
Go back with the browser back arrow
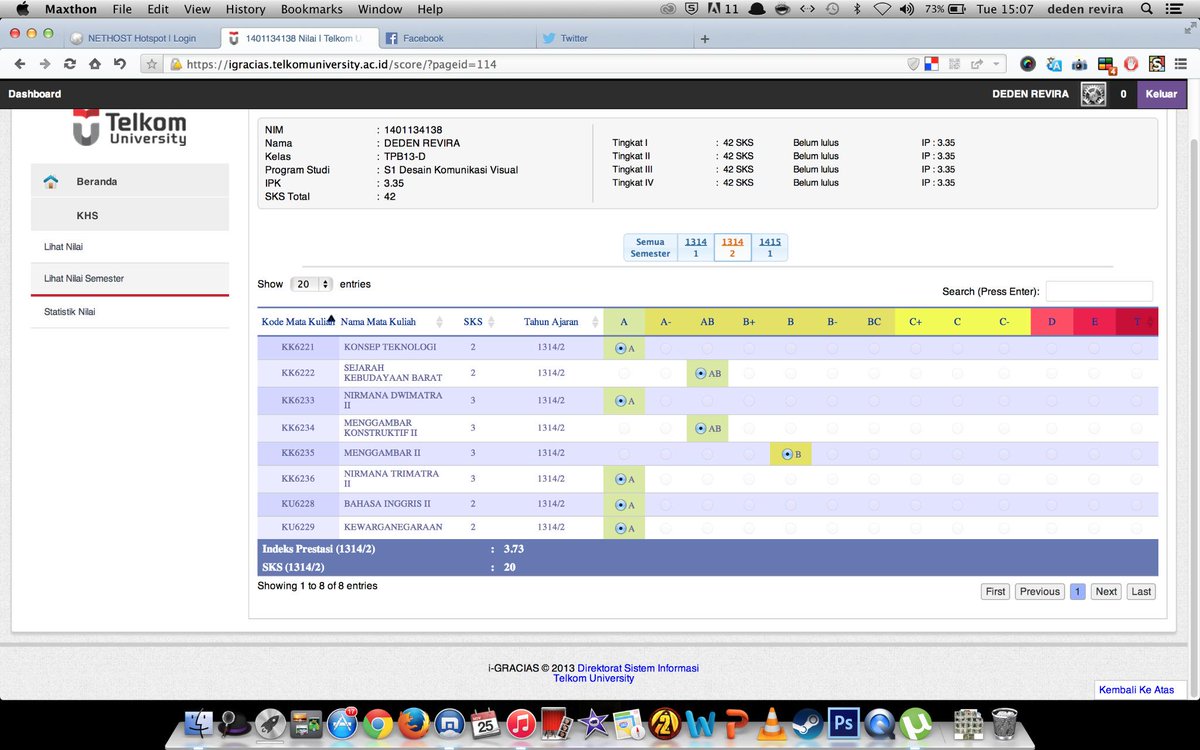tap(19, 63)
